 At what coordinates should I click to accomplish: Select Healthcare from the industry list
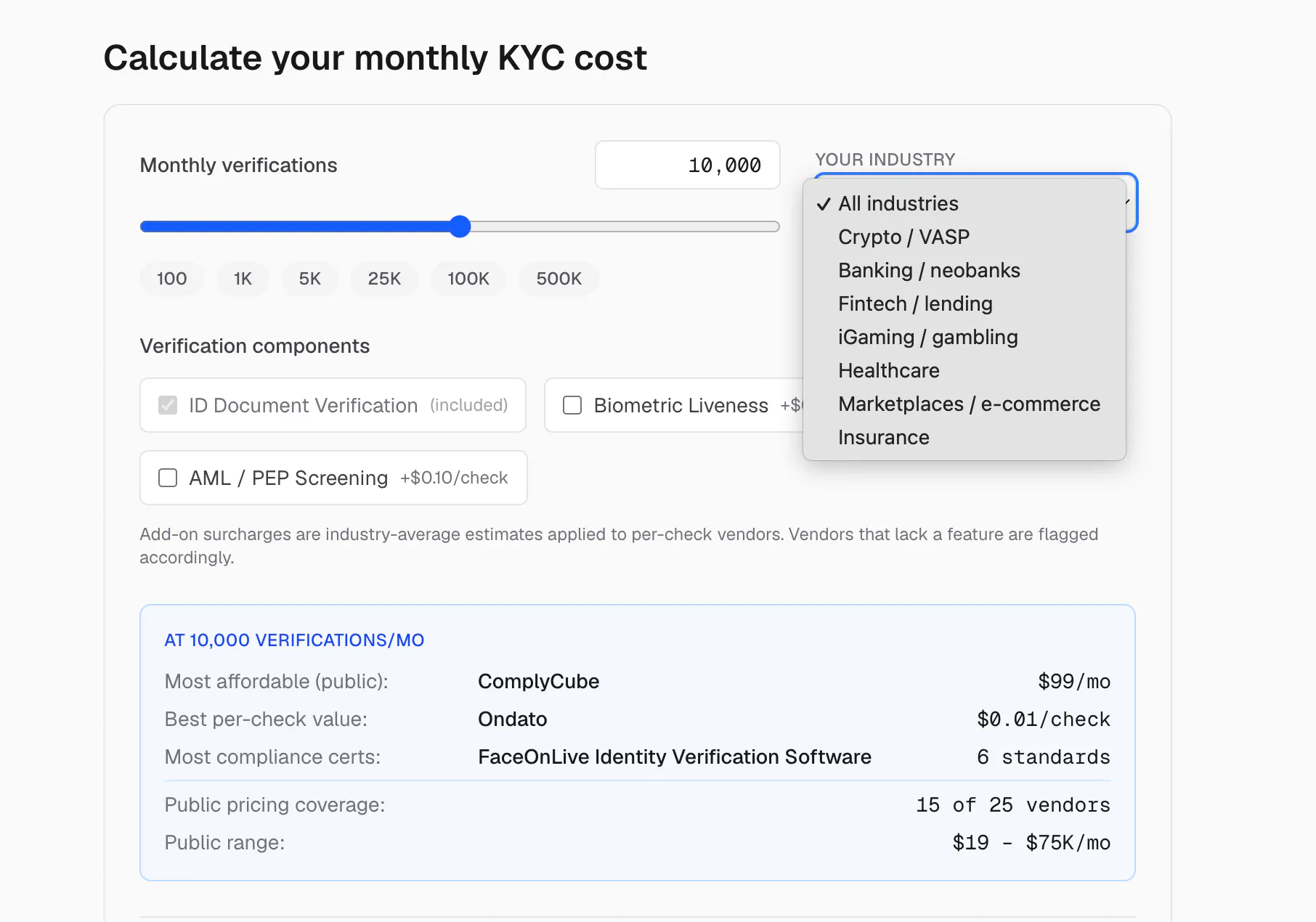(x=964, y=370)
